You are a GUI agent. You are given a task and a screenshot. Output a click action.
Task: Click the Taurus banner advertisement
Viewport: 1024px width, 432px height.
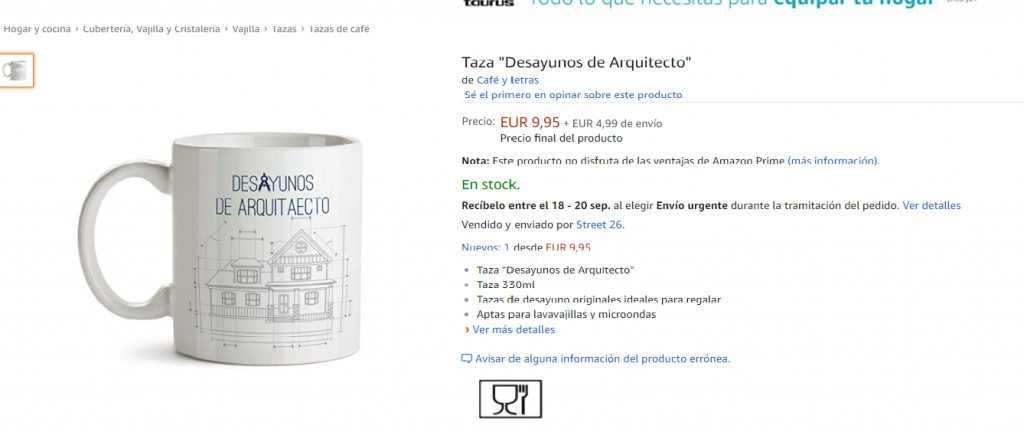(718, 4)
